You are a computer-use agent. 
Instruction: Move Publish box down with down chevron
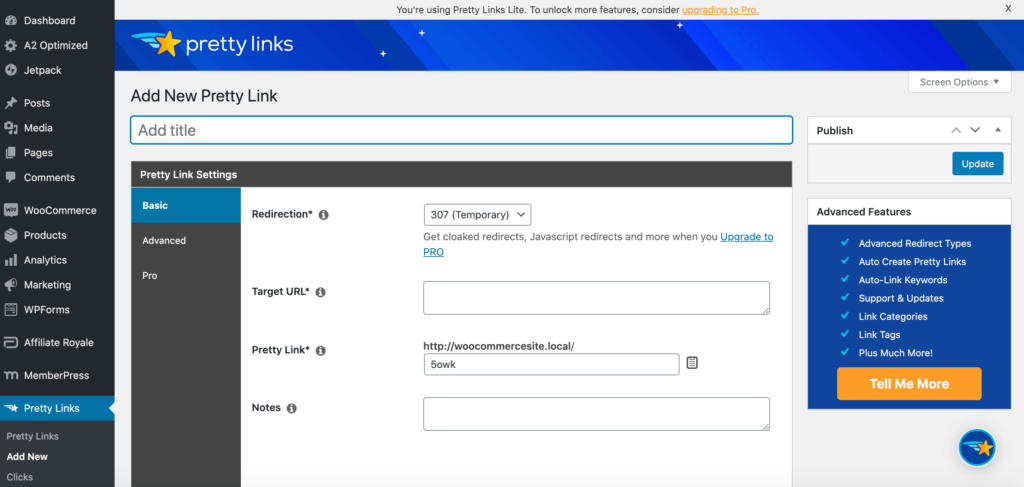coord(975,130)
